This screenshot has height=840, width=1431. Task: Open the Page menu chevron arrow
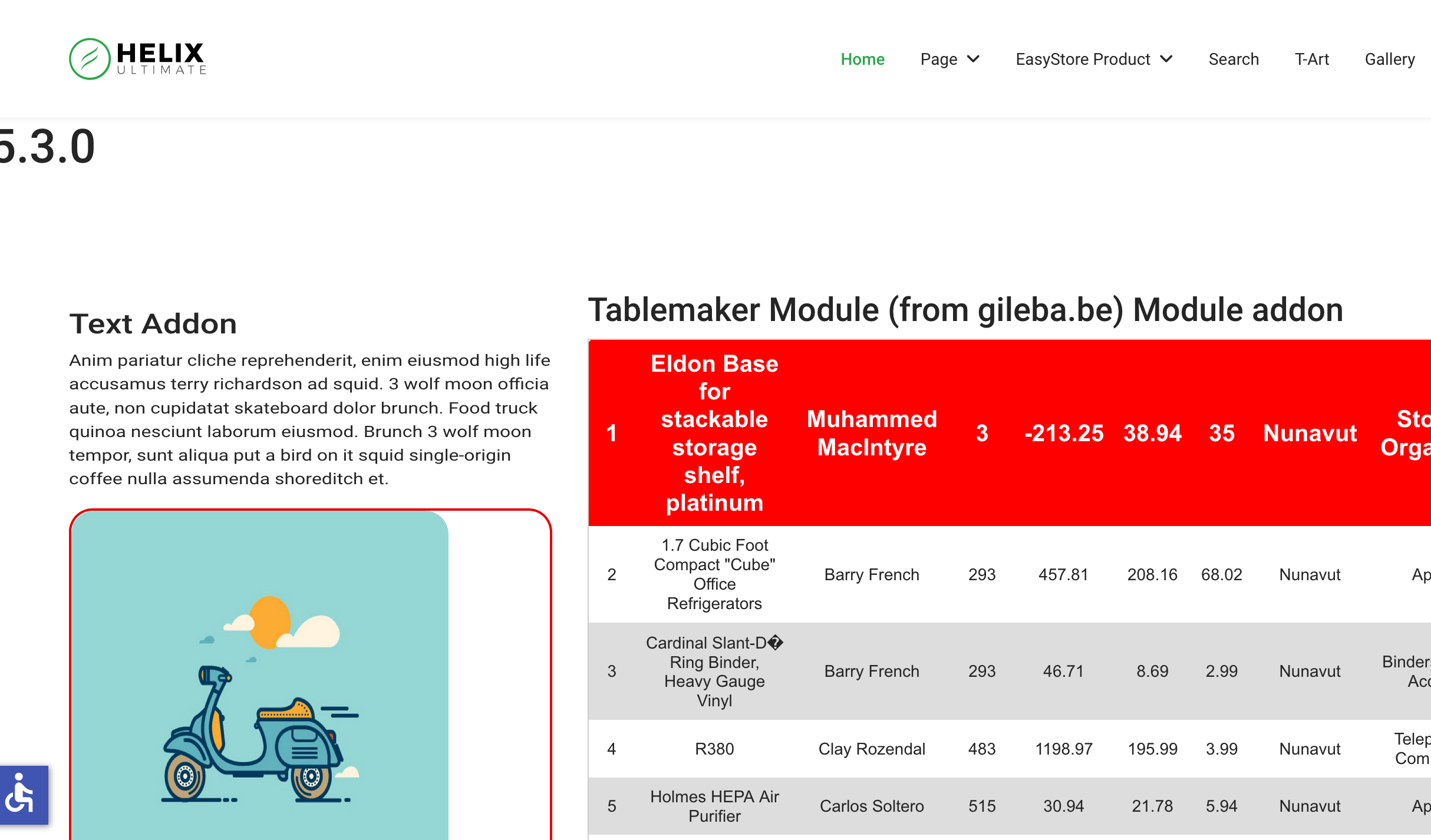coord(972,59)
